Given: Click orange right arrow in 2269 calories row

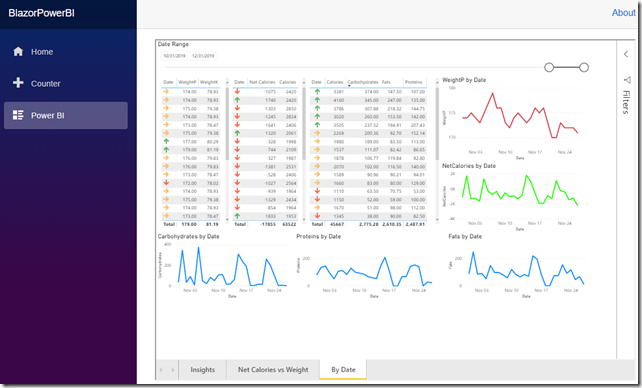Looking at the screenshot, I should pyautogui.click(x=317, y=133).
